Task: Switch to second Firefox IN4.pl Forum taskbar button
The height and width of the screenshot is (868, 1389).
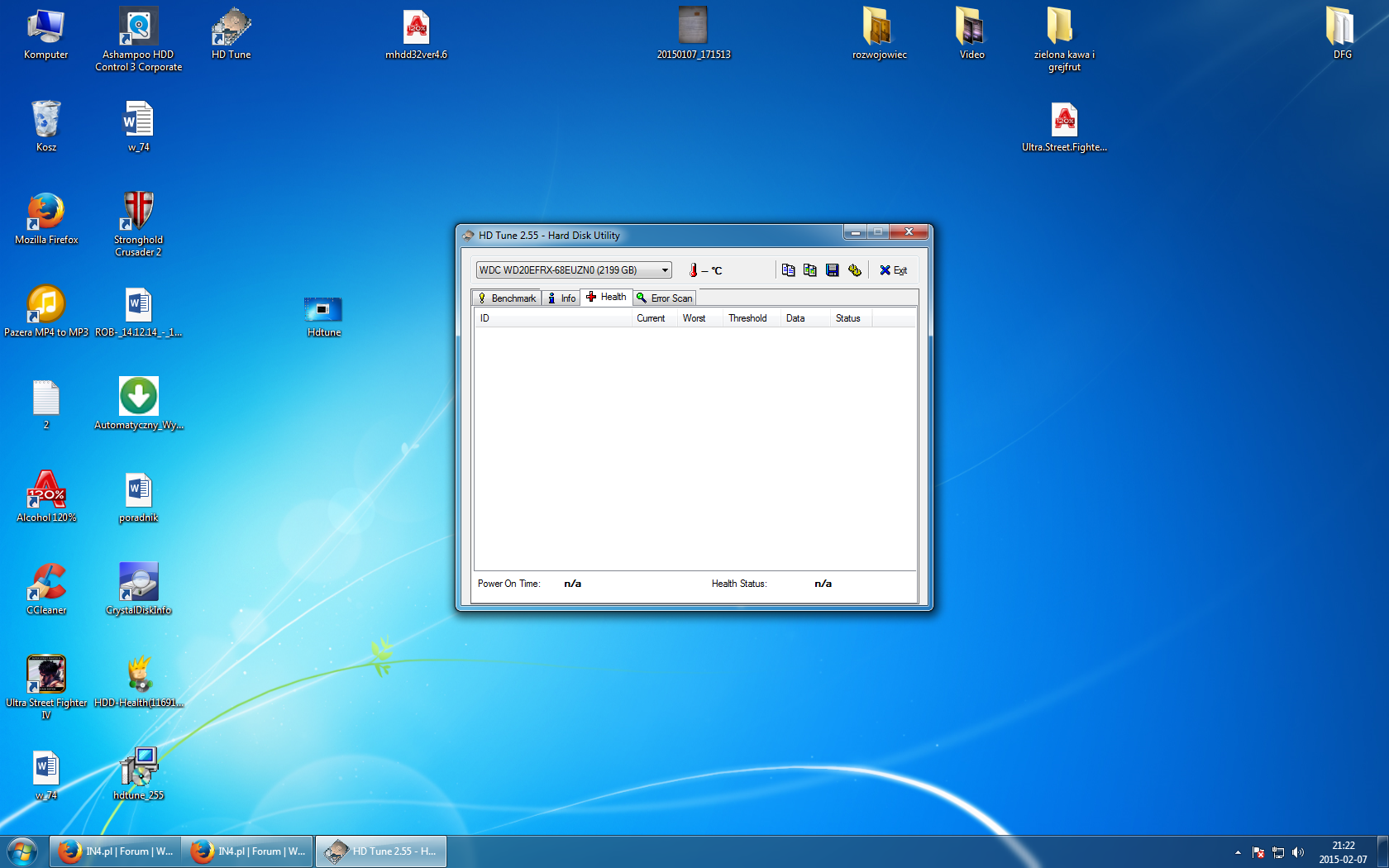Action: point(247,851)
